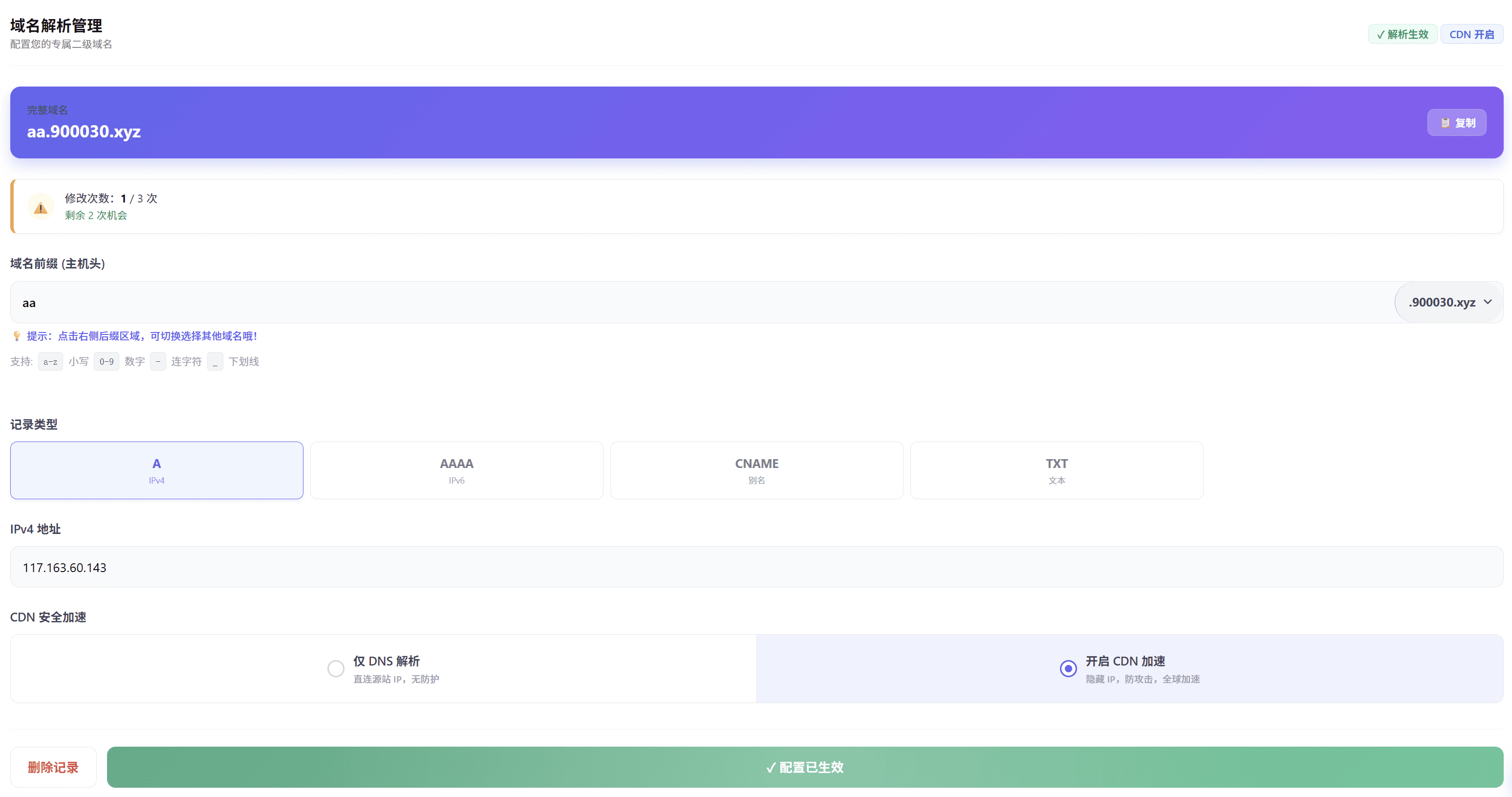Focus the domain prefix input field

point(698,303)
